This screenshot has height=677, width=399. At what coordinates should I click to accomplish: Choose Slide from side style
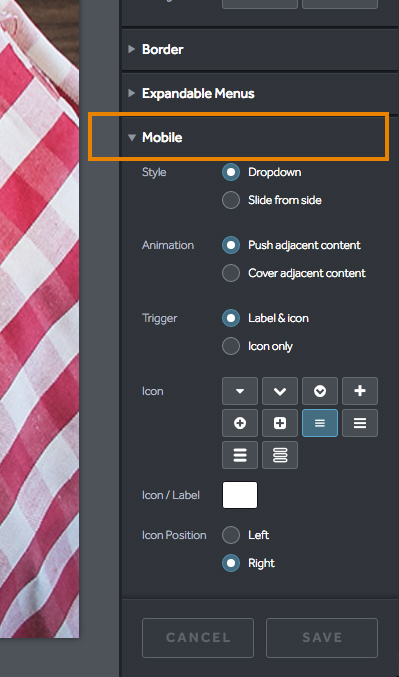click(x=231, y=200)
